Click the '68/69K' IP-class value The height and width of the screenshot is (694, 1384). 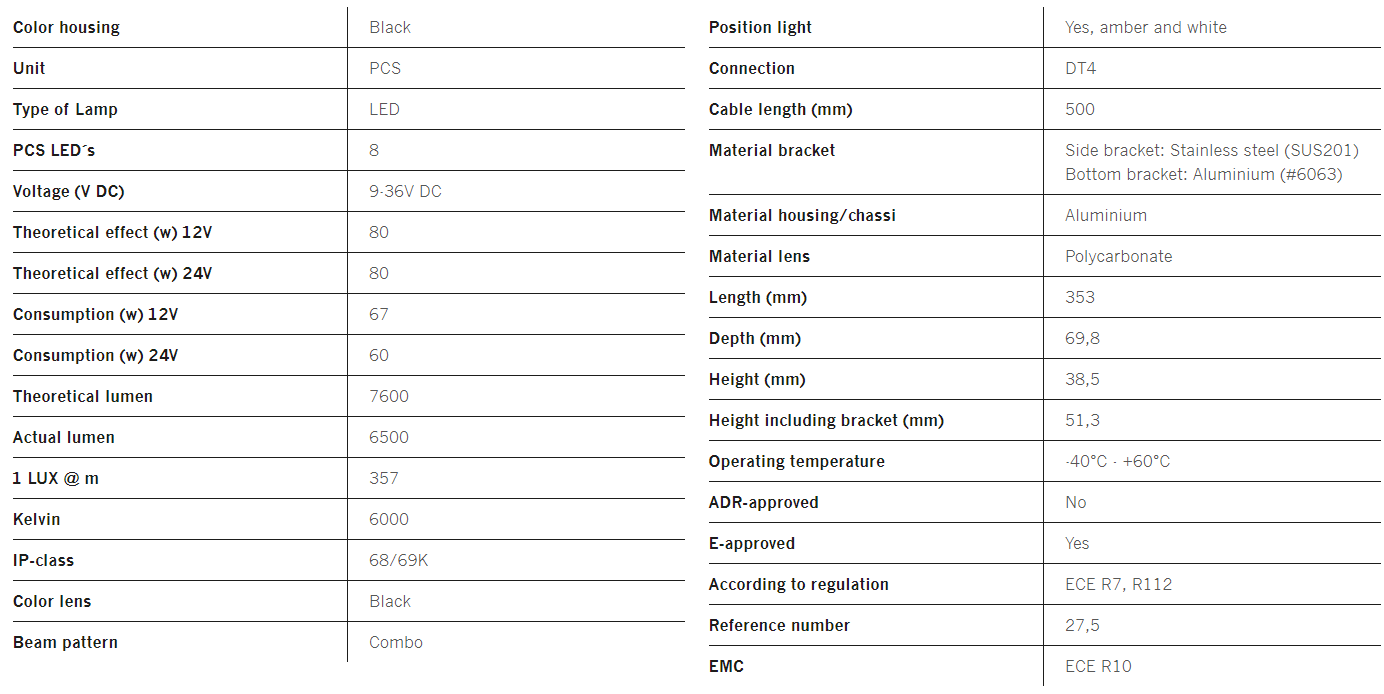coord(399,561)
